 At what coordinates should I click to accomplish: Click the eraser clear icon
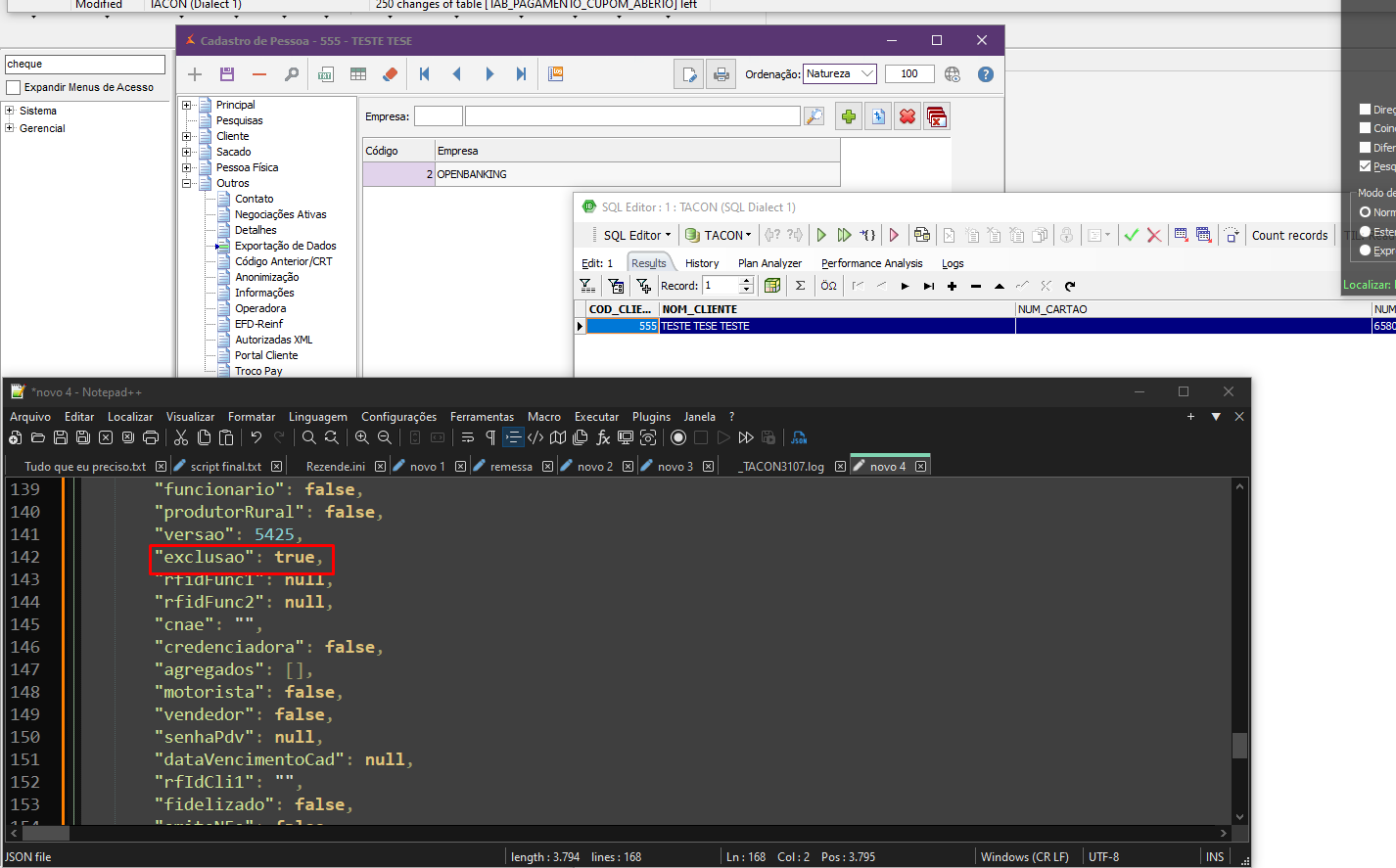[x=390, y=74]
